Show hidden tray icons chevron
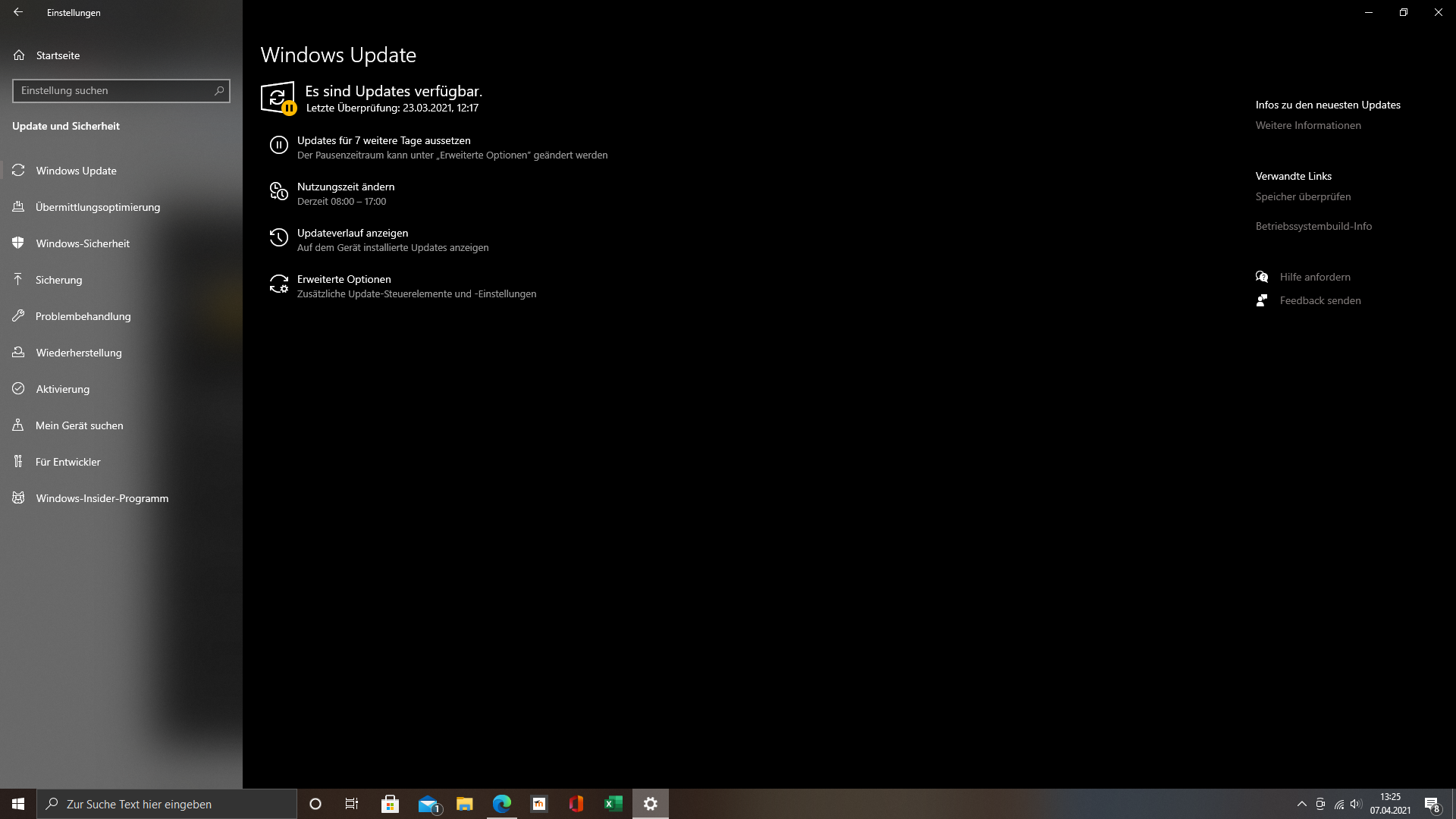 click(1302, 804)
